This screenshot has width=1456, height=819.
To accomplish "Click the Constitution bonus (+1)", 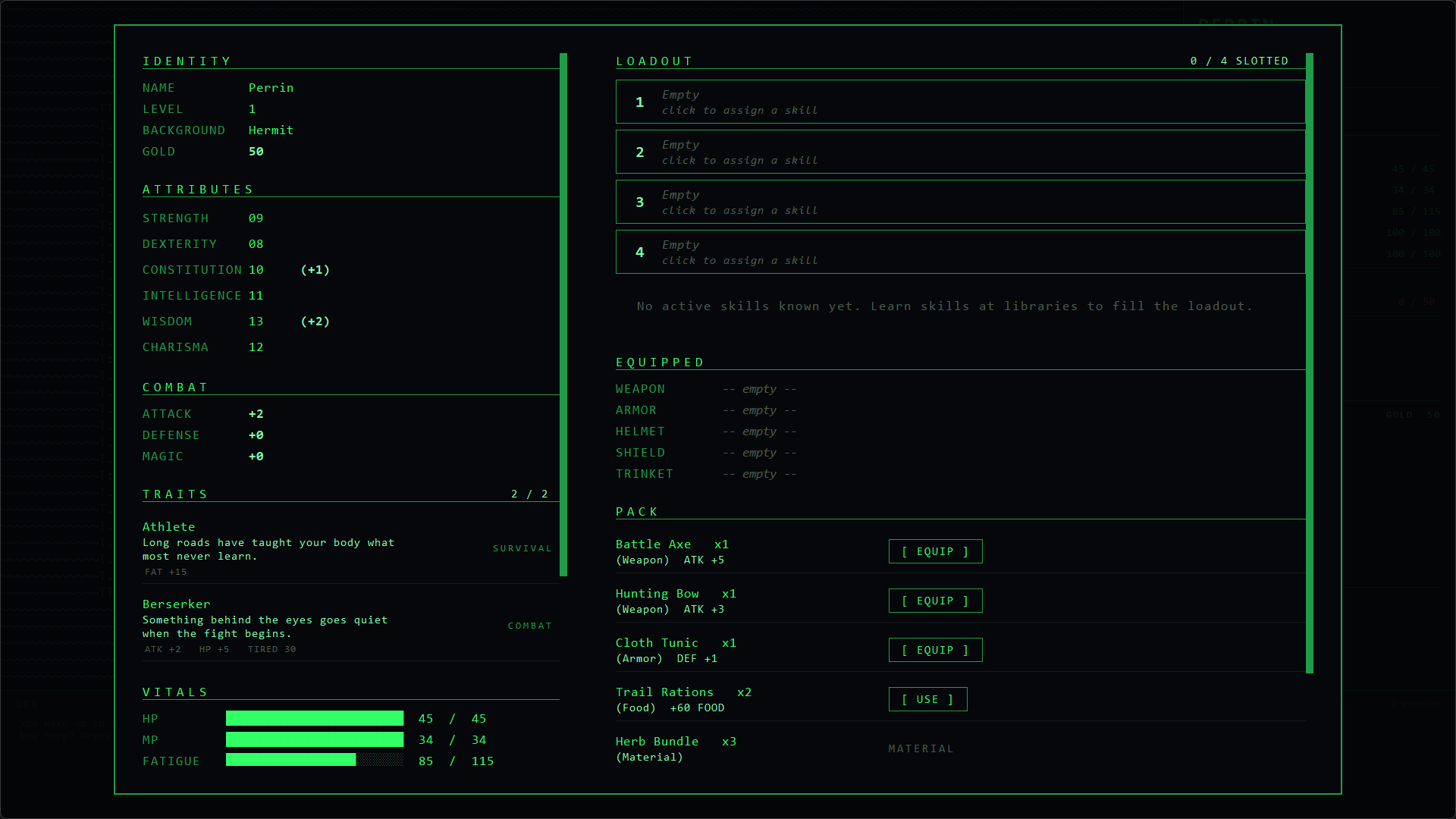I will coord(315,270).
